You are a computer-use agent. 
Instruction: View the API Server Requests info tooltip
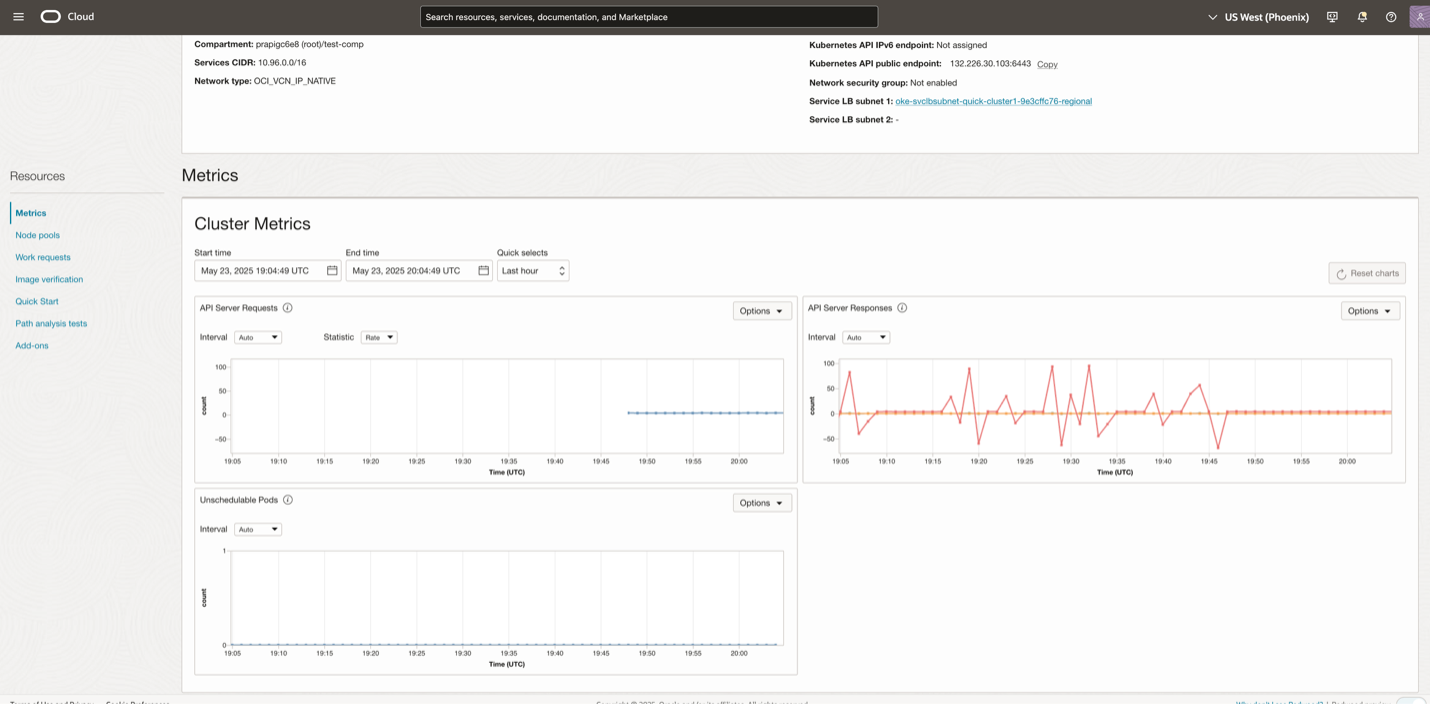[x=288, y=307]
